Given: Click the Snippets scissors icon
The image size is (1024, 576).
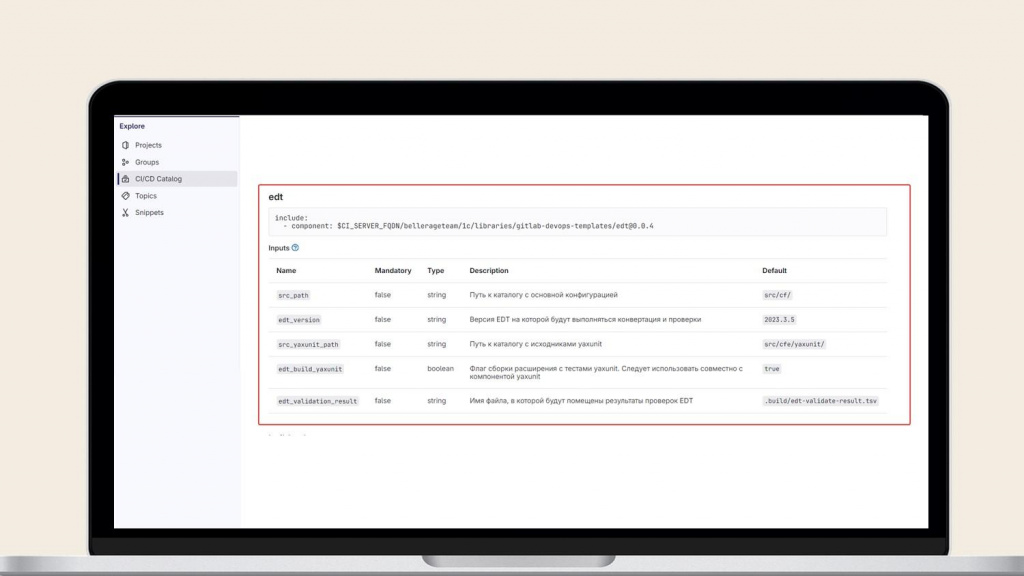Looking at the screenshot, I should 125,212.
